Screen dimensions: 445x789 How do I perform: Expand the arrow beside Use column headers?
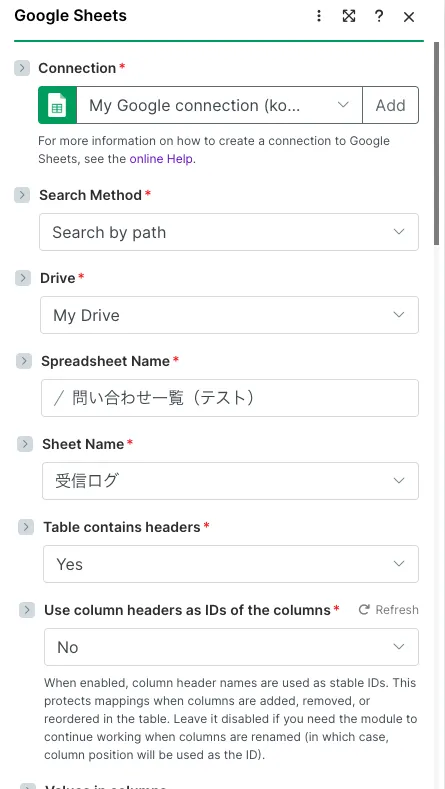pyautogui.click(x=27, y=610)
